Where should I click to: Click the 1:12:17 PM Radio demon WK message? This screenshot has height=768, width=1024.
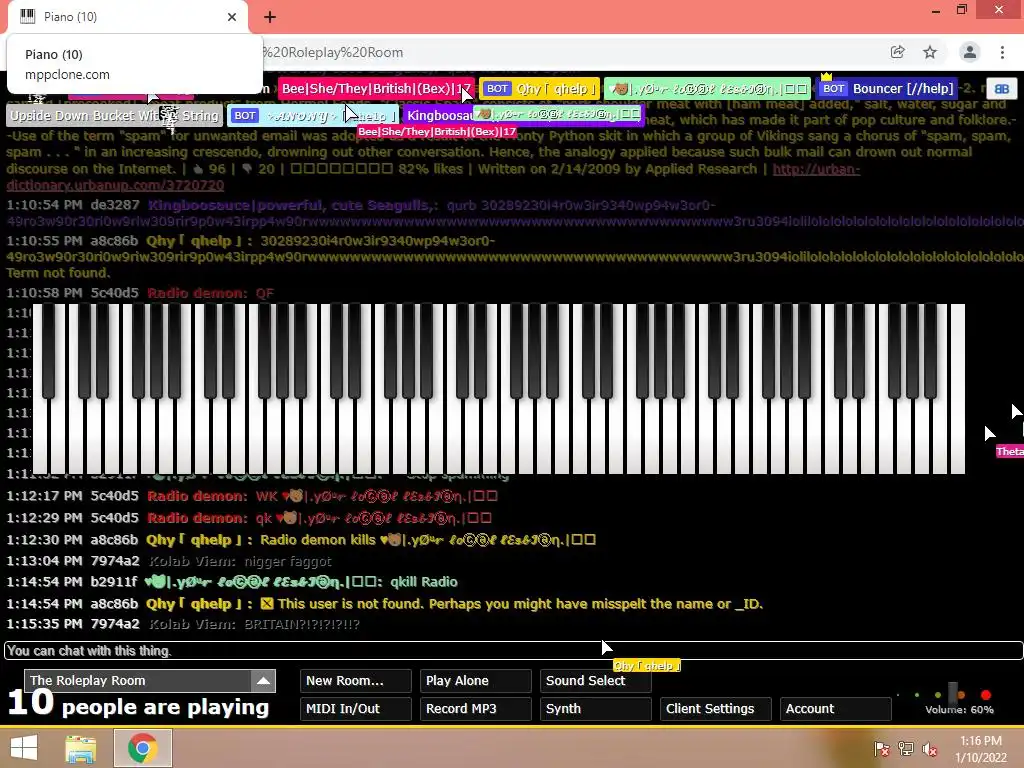coord(252,496)
